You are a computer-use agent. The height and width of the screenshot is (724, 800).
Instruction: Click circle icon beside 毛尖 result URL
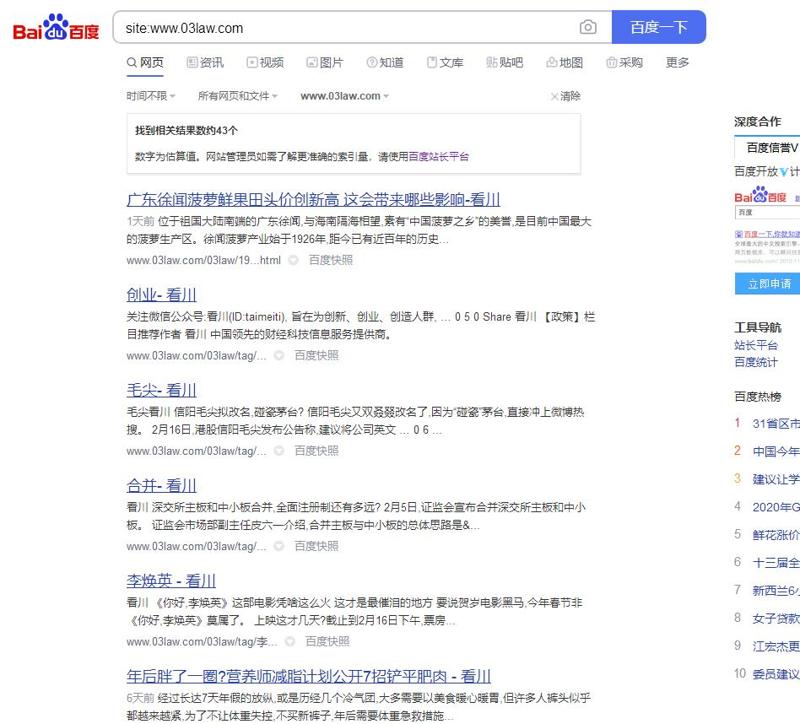(279, 451)
